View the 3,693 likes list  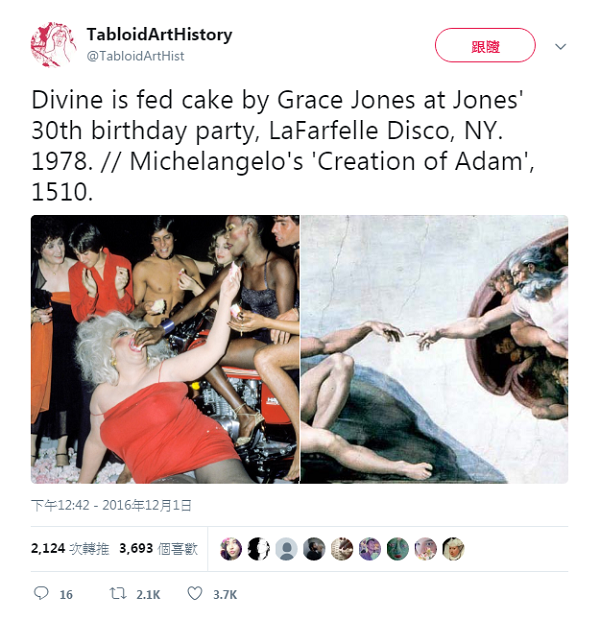point(158,548)
